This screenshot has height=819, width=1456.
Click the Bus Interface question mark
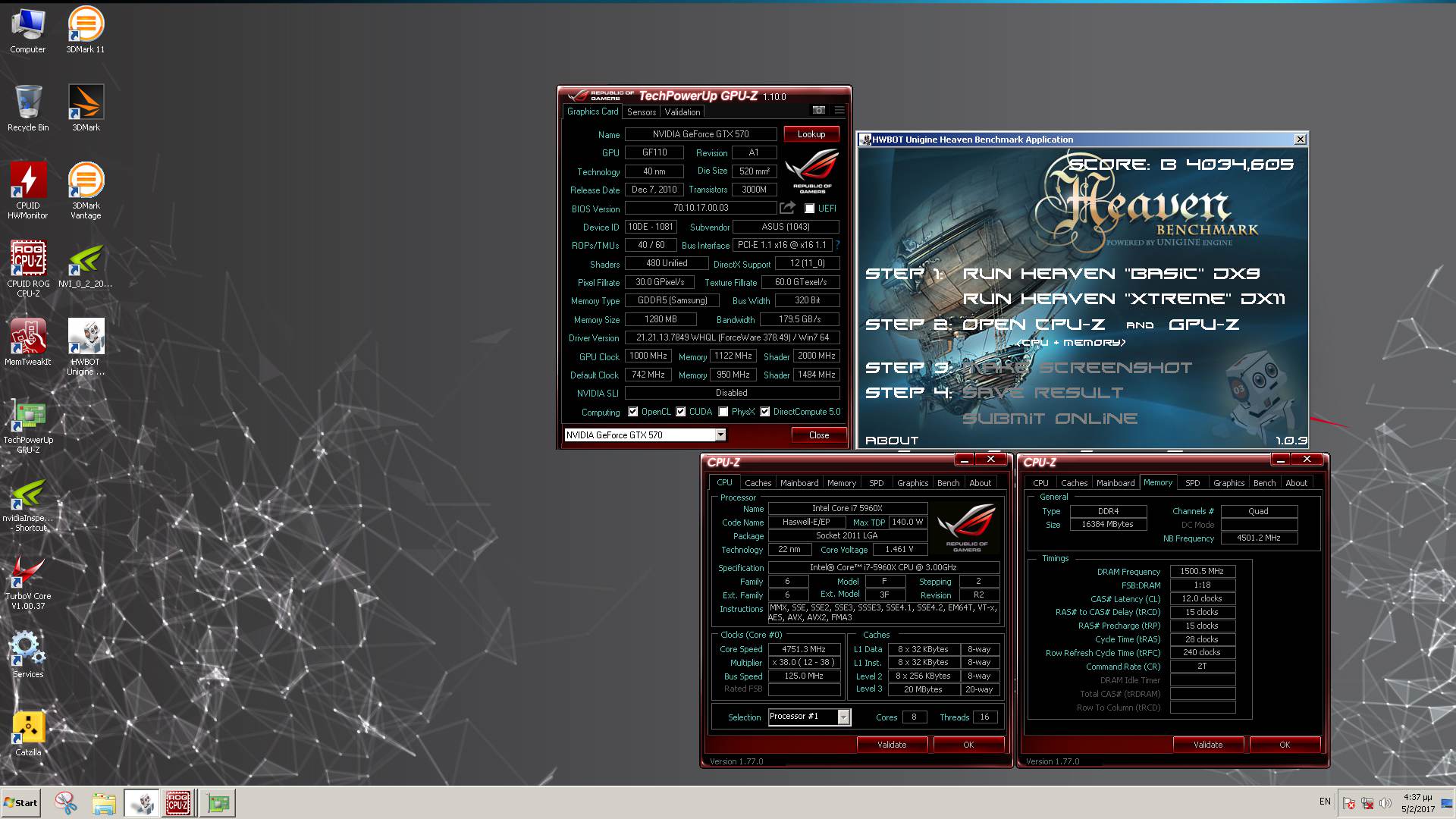tap(837, 245)
